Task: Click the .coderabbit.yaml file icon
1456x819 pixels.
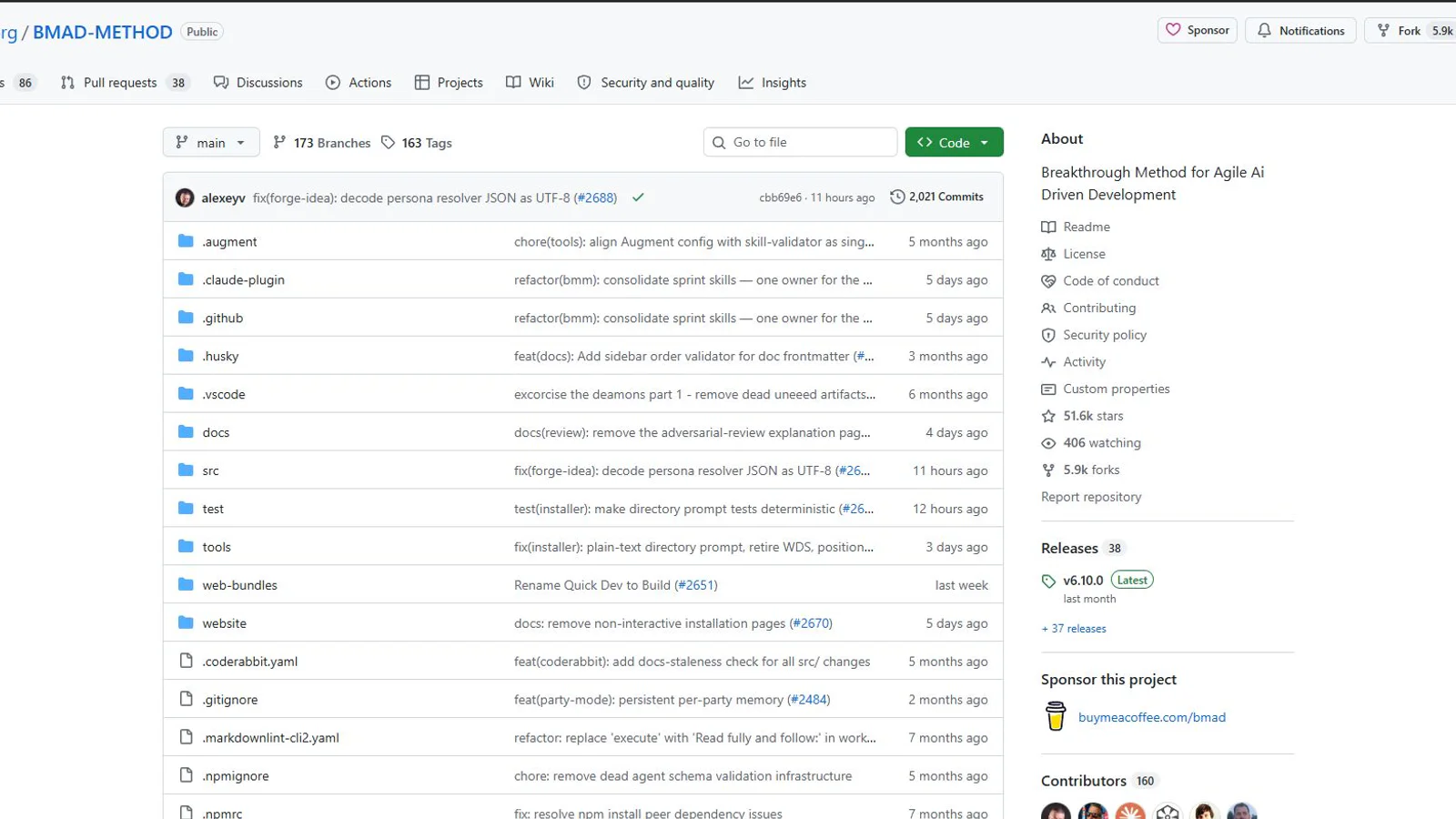Action: 186,661
